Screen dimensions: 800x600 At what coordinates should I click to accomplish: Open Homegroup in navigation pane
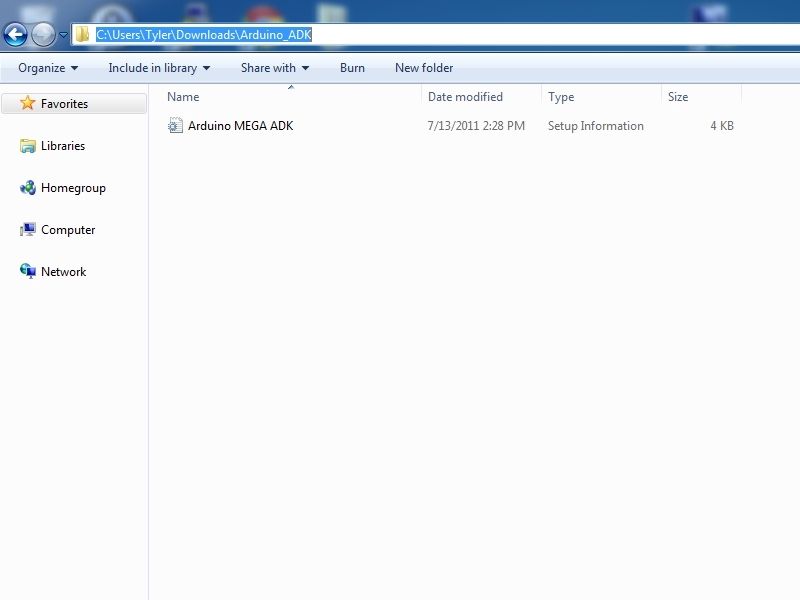73,188
